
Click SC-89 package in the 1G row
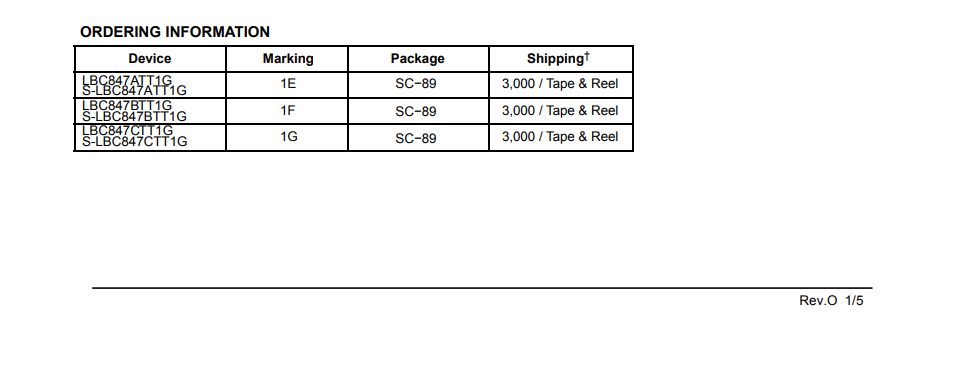coord(416,138)
